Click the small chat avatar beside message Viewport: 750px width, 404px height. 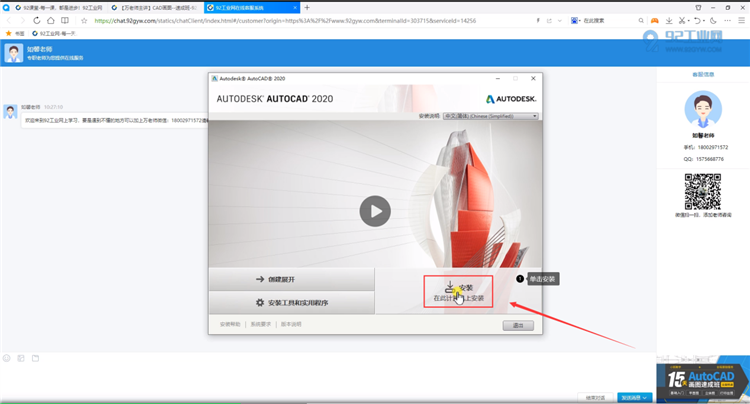click(x=10, y=112)
